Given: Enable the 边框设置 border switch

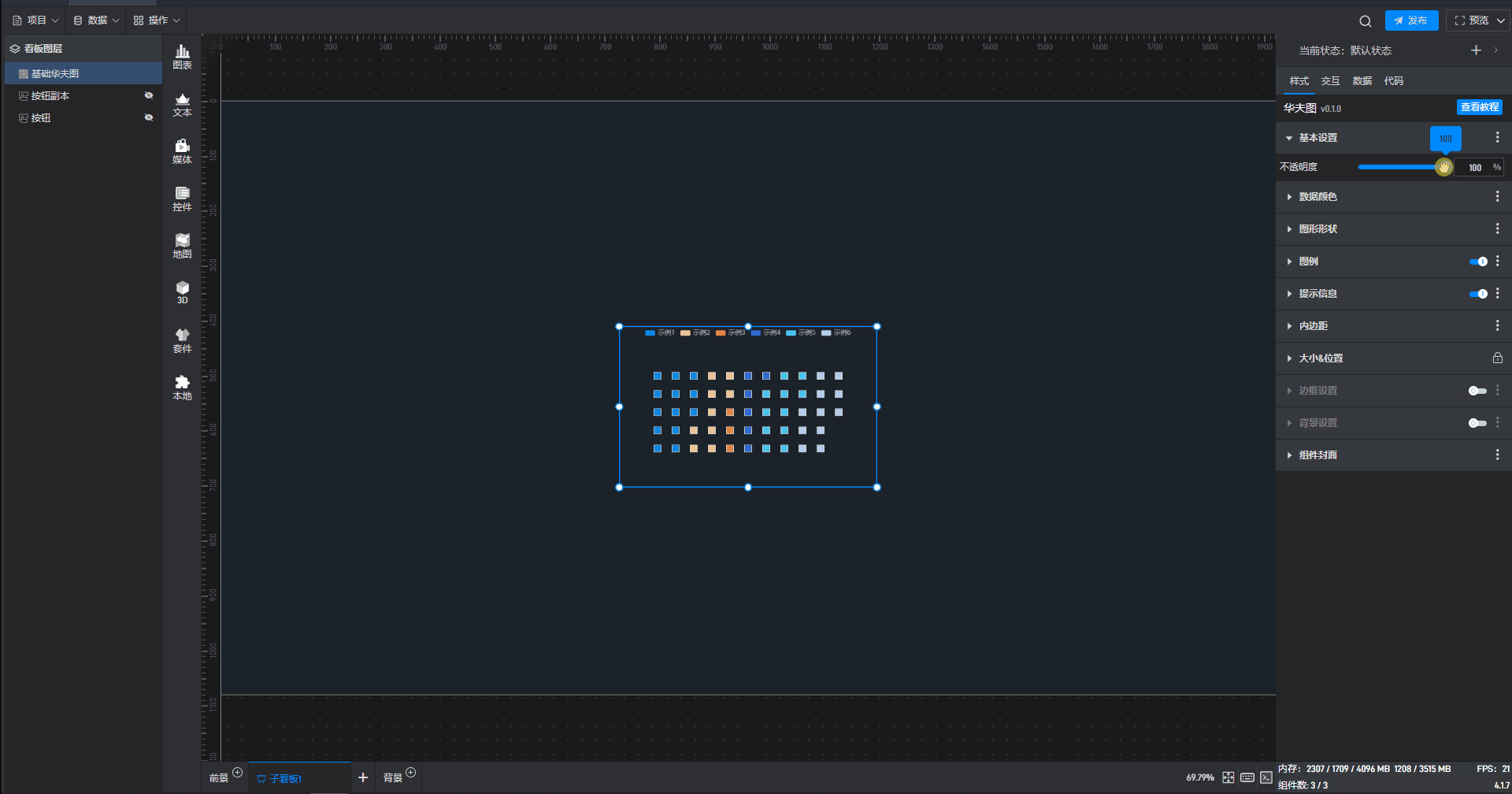Looking at the screenshot, I should [x=1477, y=391].
